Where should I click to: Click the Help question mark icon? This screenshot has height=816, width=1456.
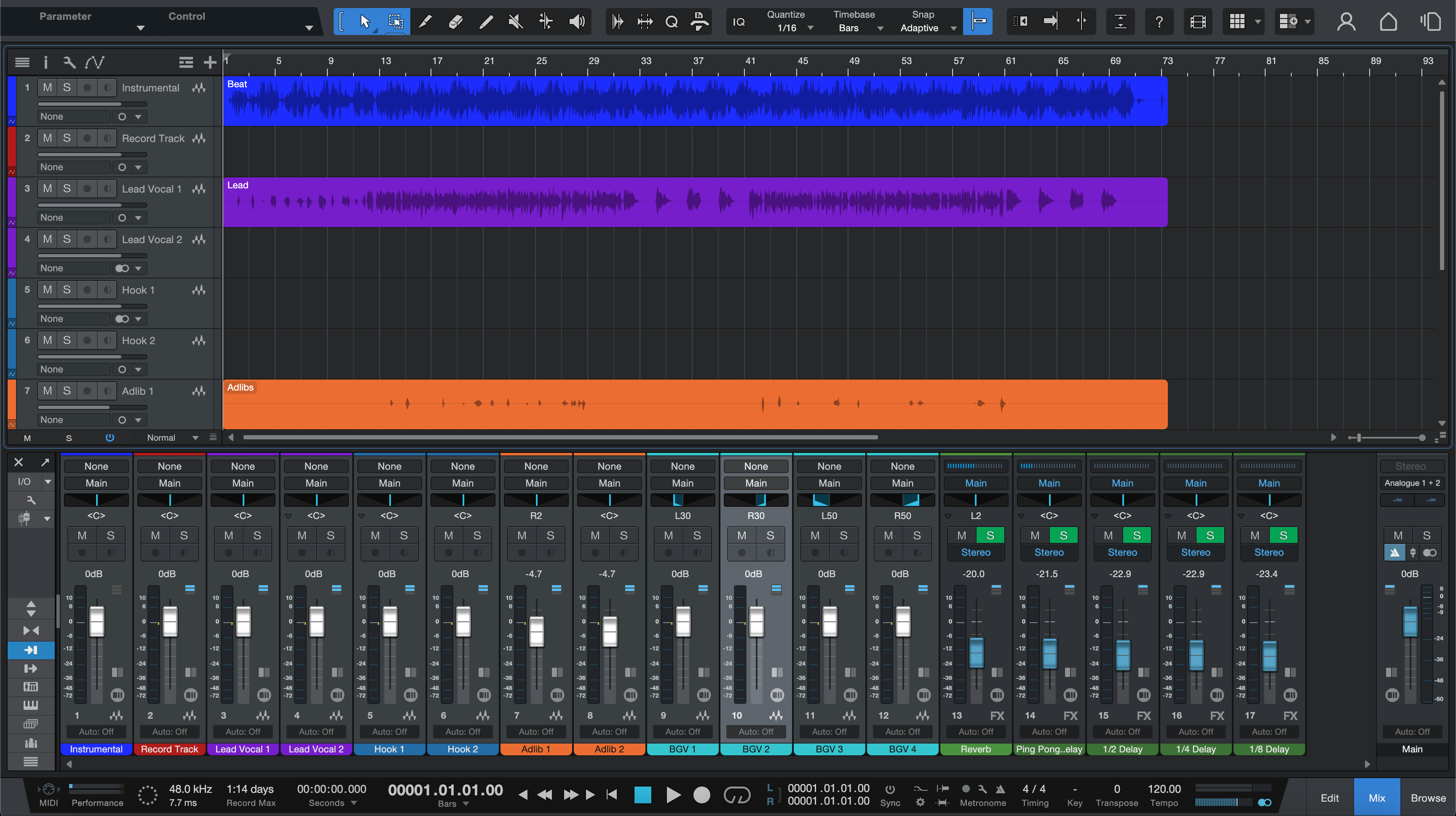point(1159,21)
